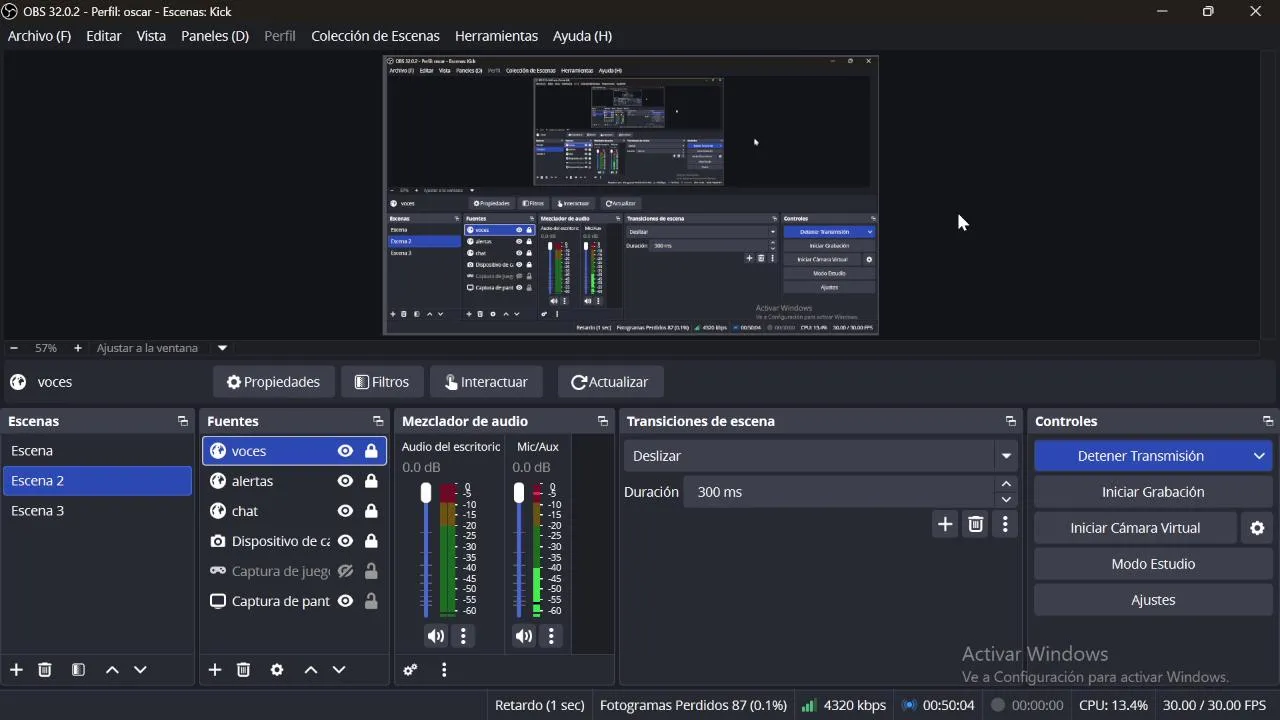Screen dimensions: 1280x720
Task: Lock the Captura de pantalla source
Action: [x=371, y=601]
